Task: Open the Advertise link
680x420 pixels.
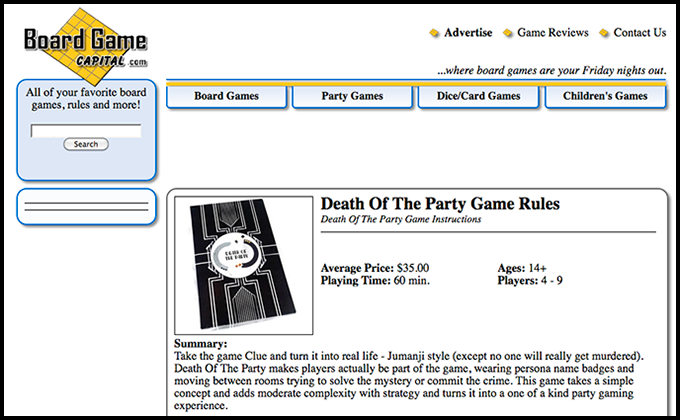Action: pos(468,33)
